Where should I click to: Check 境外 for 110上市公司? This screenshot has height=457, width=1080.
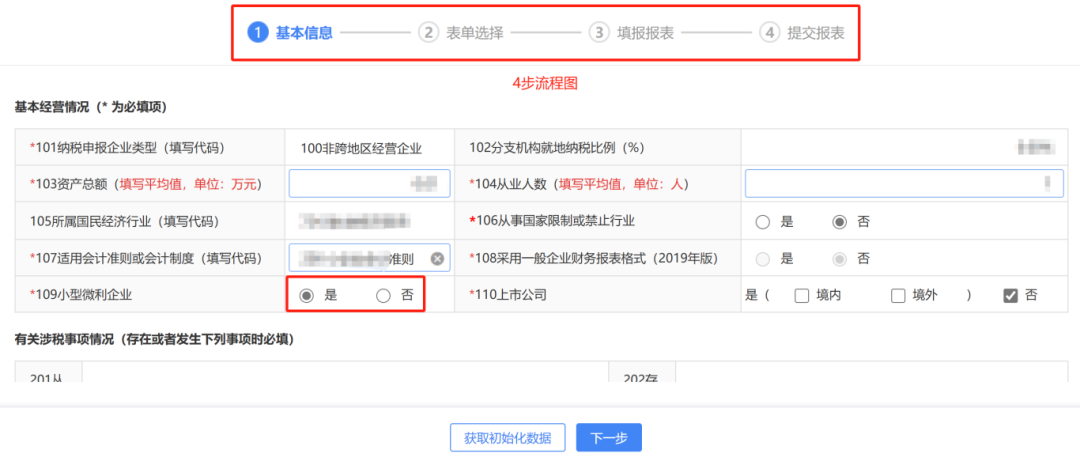click(x=898, y=295)
